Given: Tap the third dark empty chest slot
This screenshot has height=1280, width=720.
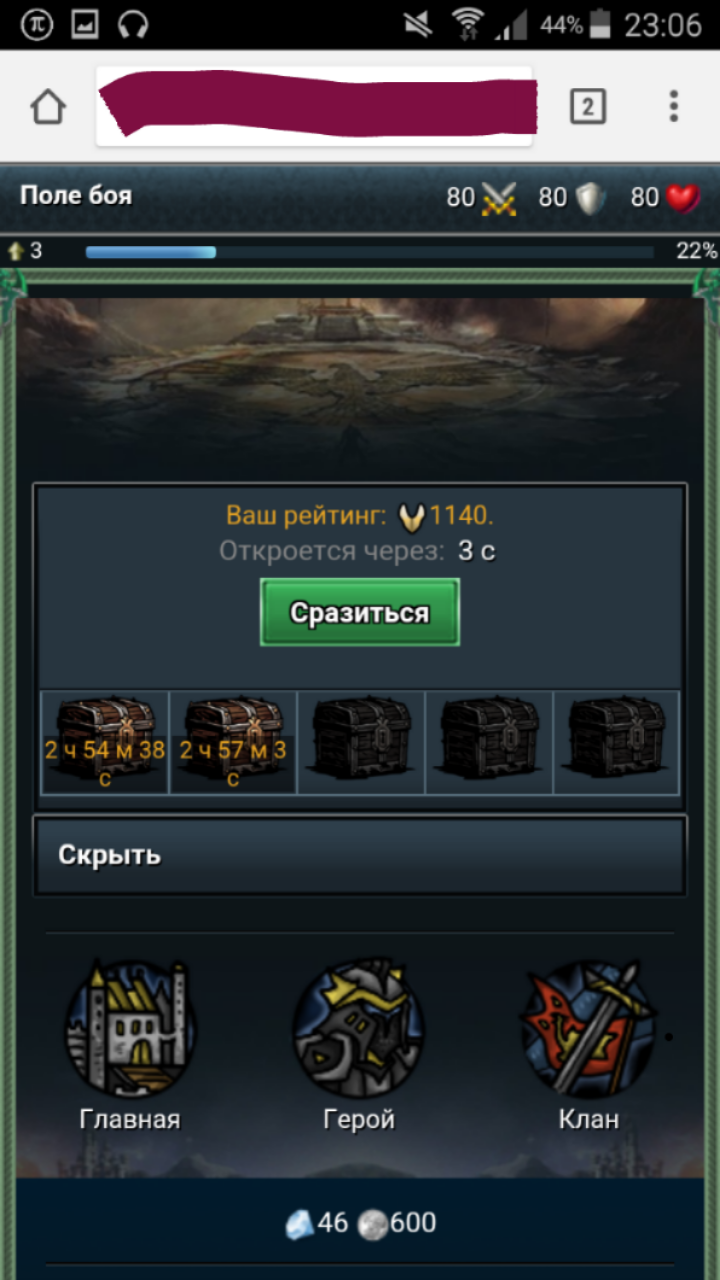Looking at the screenshot, I should (x=361, y=742).
